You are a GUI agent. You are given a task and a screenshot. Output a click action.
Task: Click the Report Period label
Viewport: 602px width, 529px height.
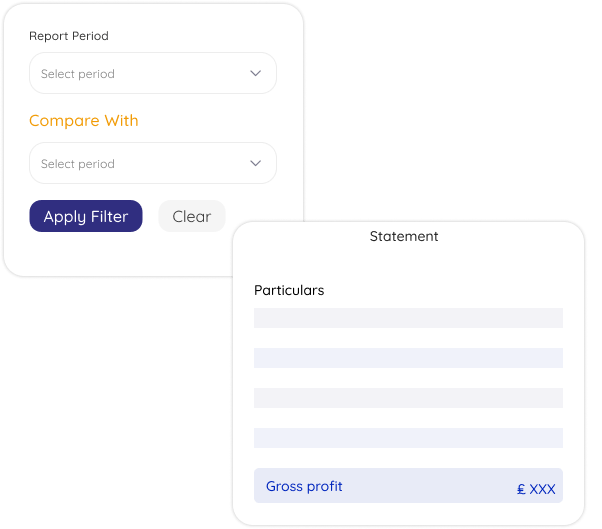69,36
